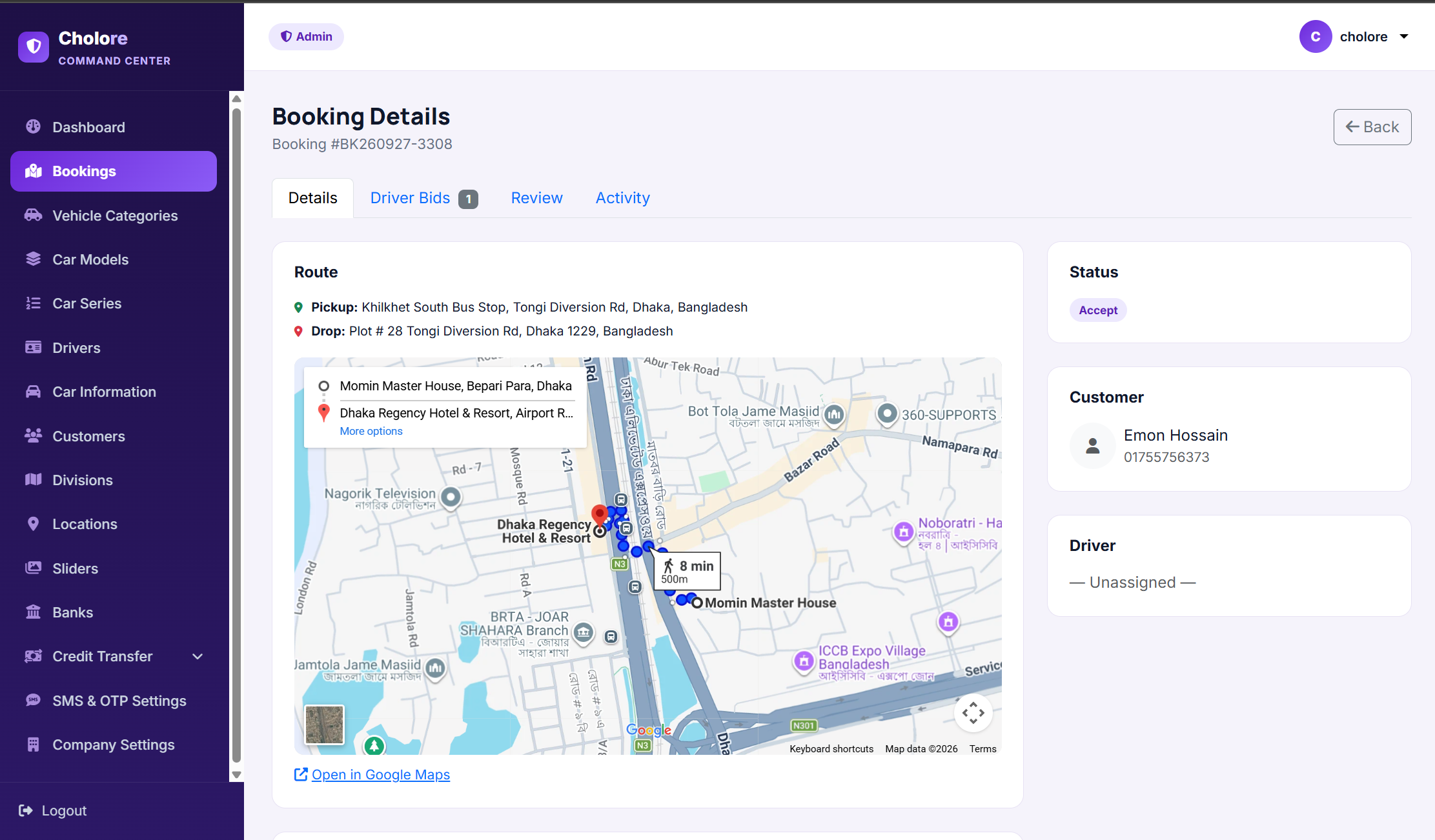
Task: Expand the Credit Transfer submenu chevron
Action: (x=198, y=656)
